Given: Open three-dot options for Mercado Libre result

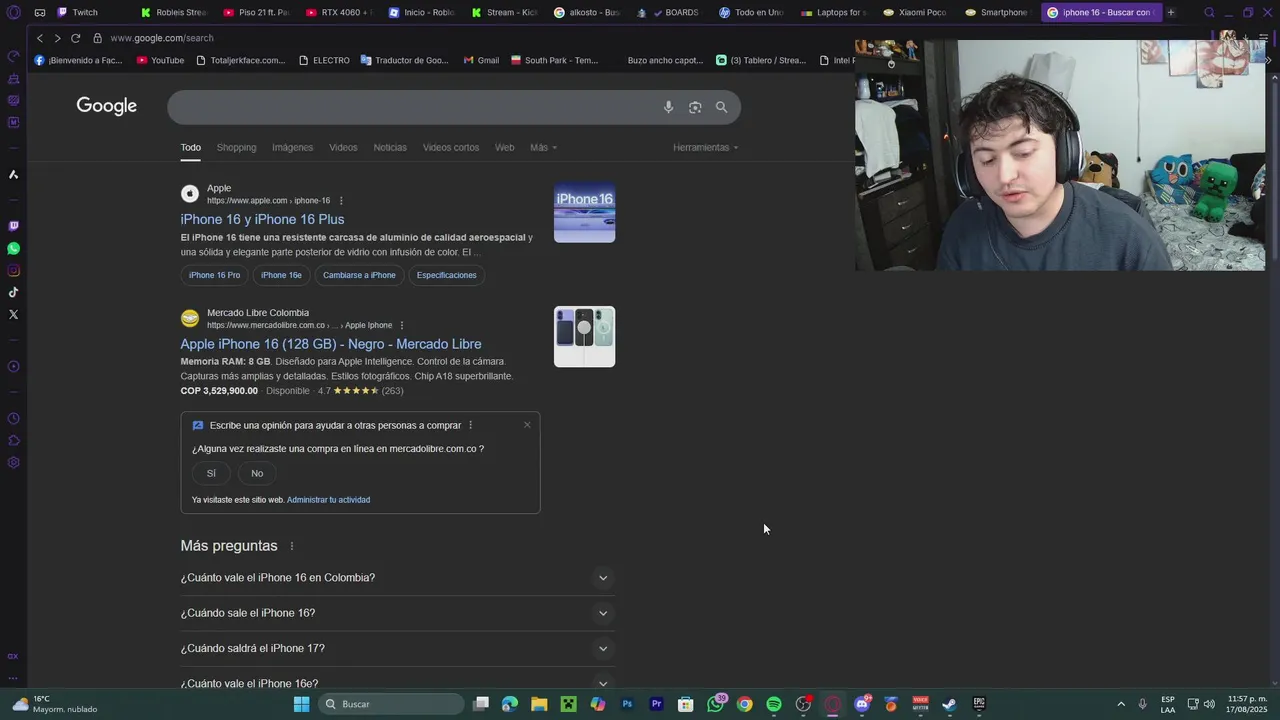Looking at the screenshot, I should 402,325.
